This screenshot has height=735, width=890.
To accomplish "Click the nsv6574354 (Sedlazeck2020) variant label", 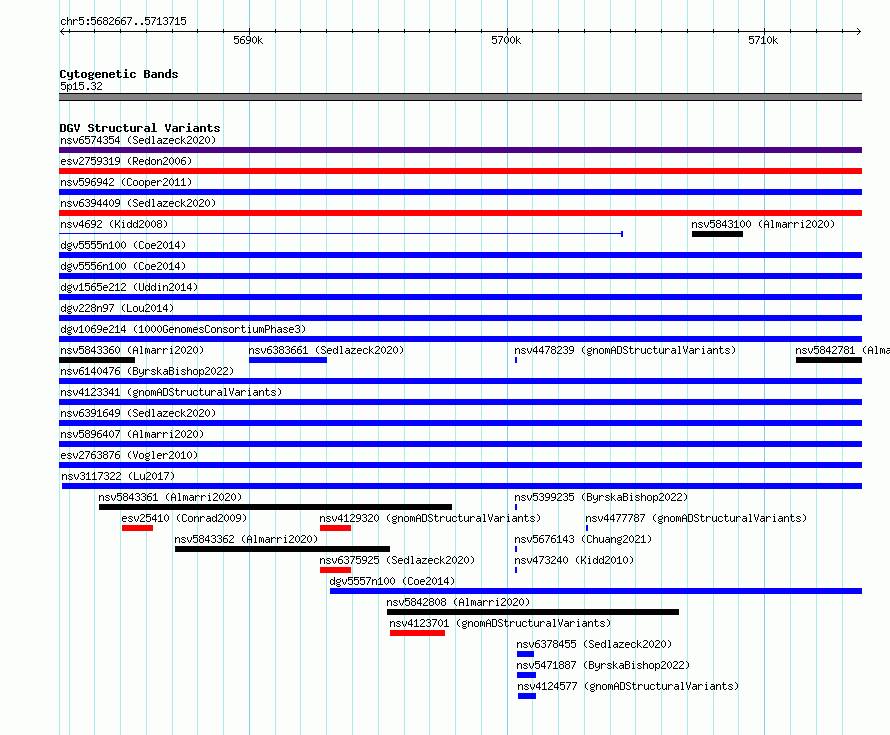I will click(138, 140).
